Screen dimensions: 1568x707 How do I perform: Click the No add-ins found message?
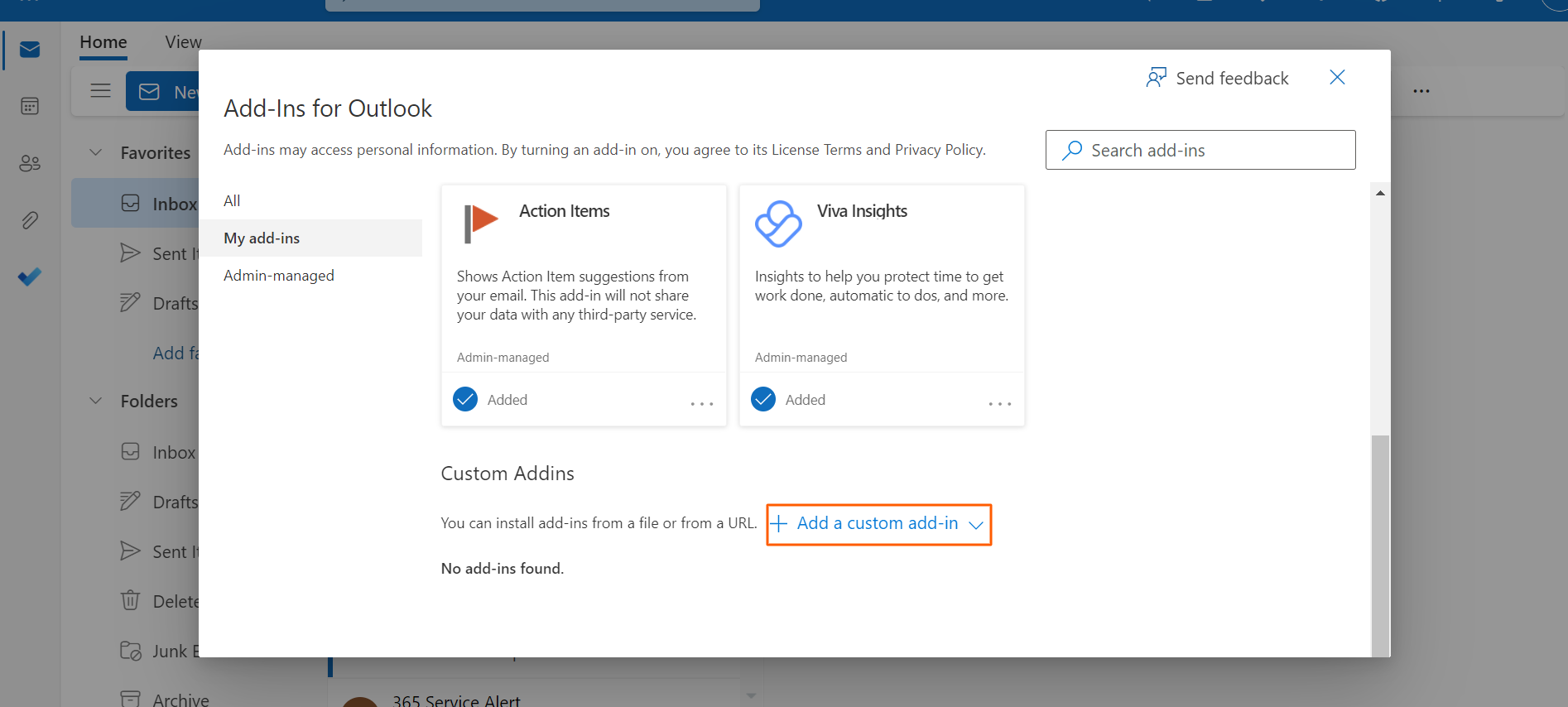click(x=503, y=568)
